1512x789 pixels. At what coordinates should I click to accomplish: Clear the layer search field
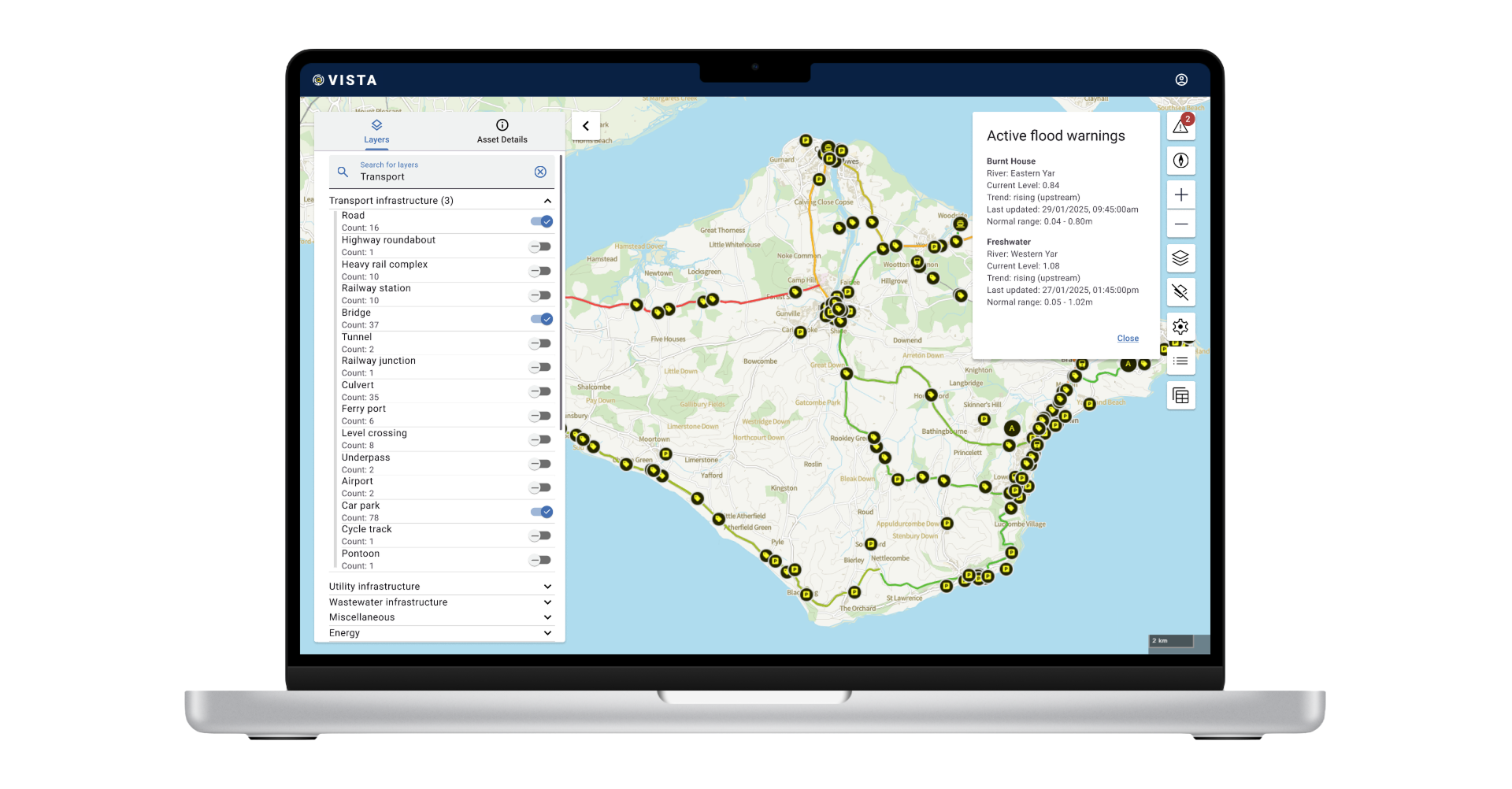[x=540, y=172]
